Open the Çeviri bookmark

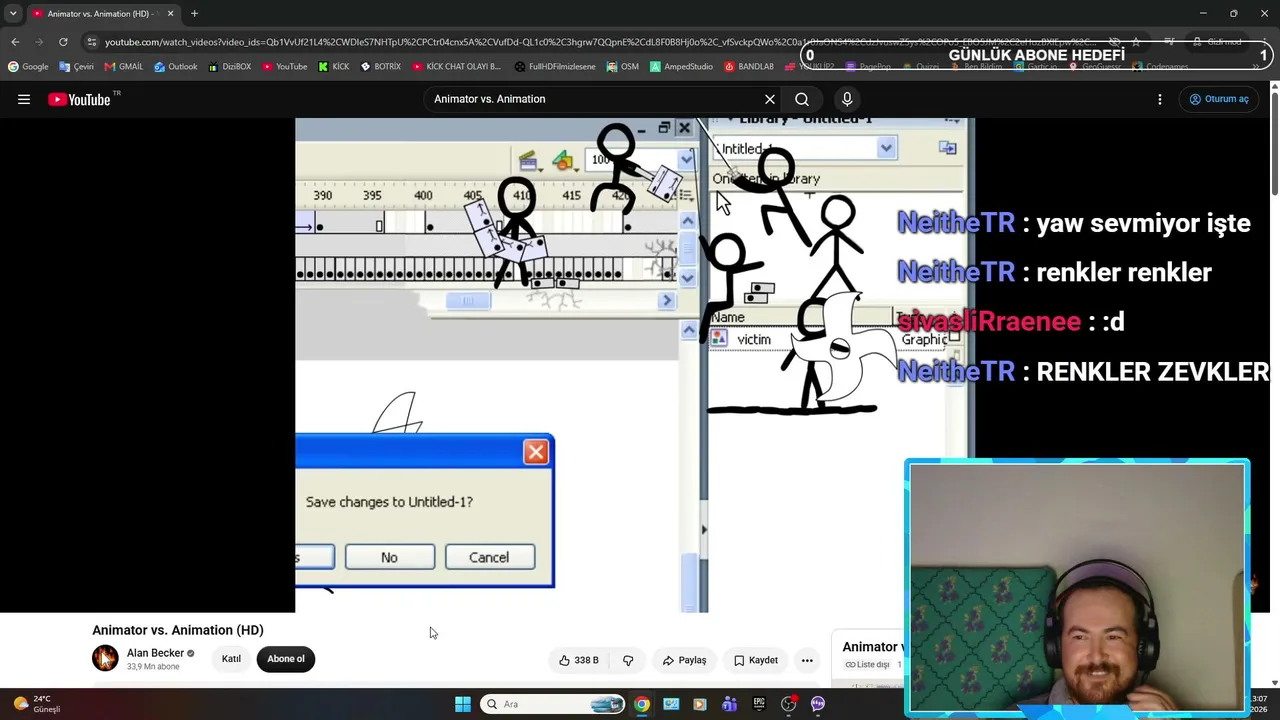(x=76, y=67)
